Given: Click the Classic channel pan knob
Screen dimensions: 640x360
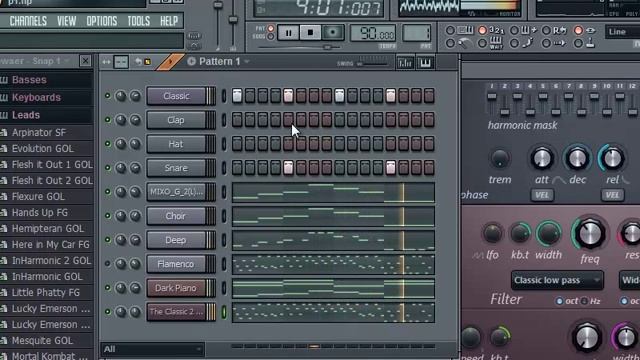Looking at the screenshot, I should pos(121,96).
